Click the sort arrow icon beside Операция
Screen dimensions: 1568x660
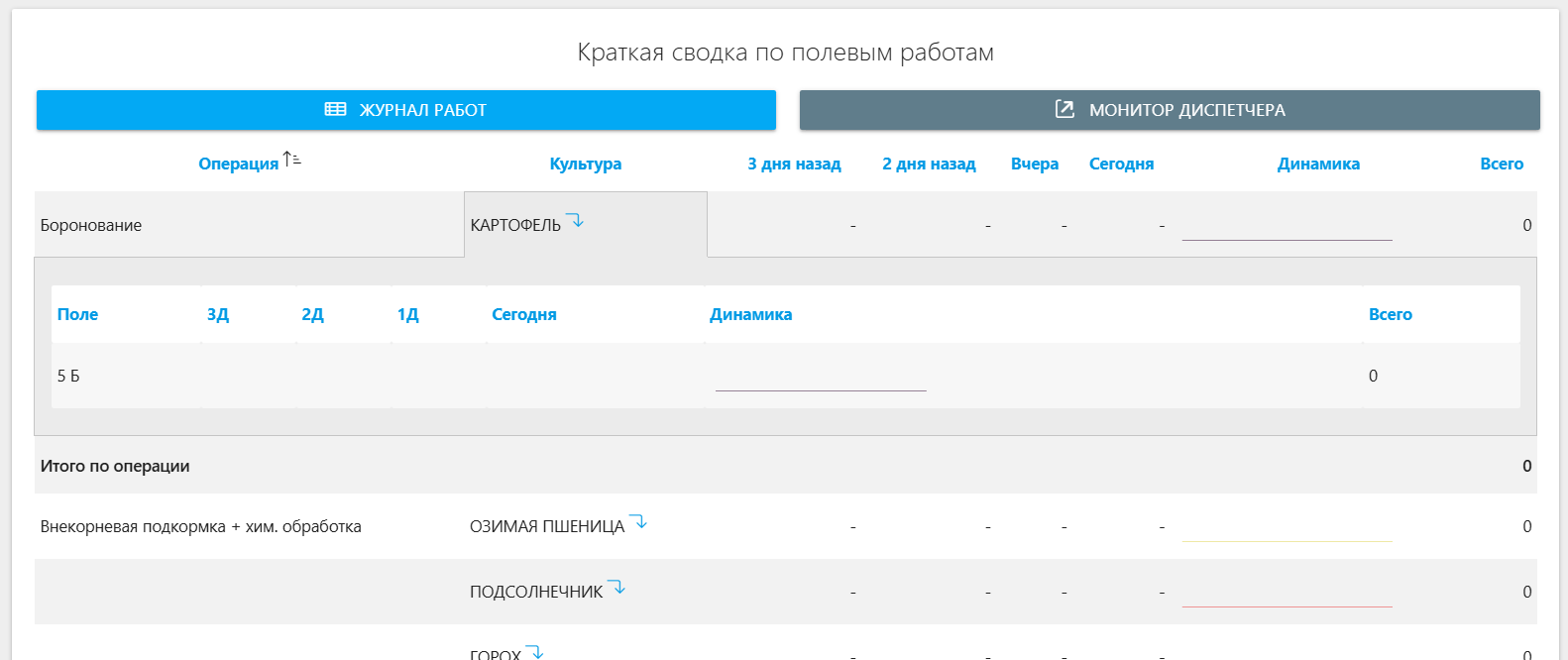[291, 160]
